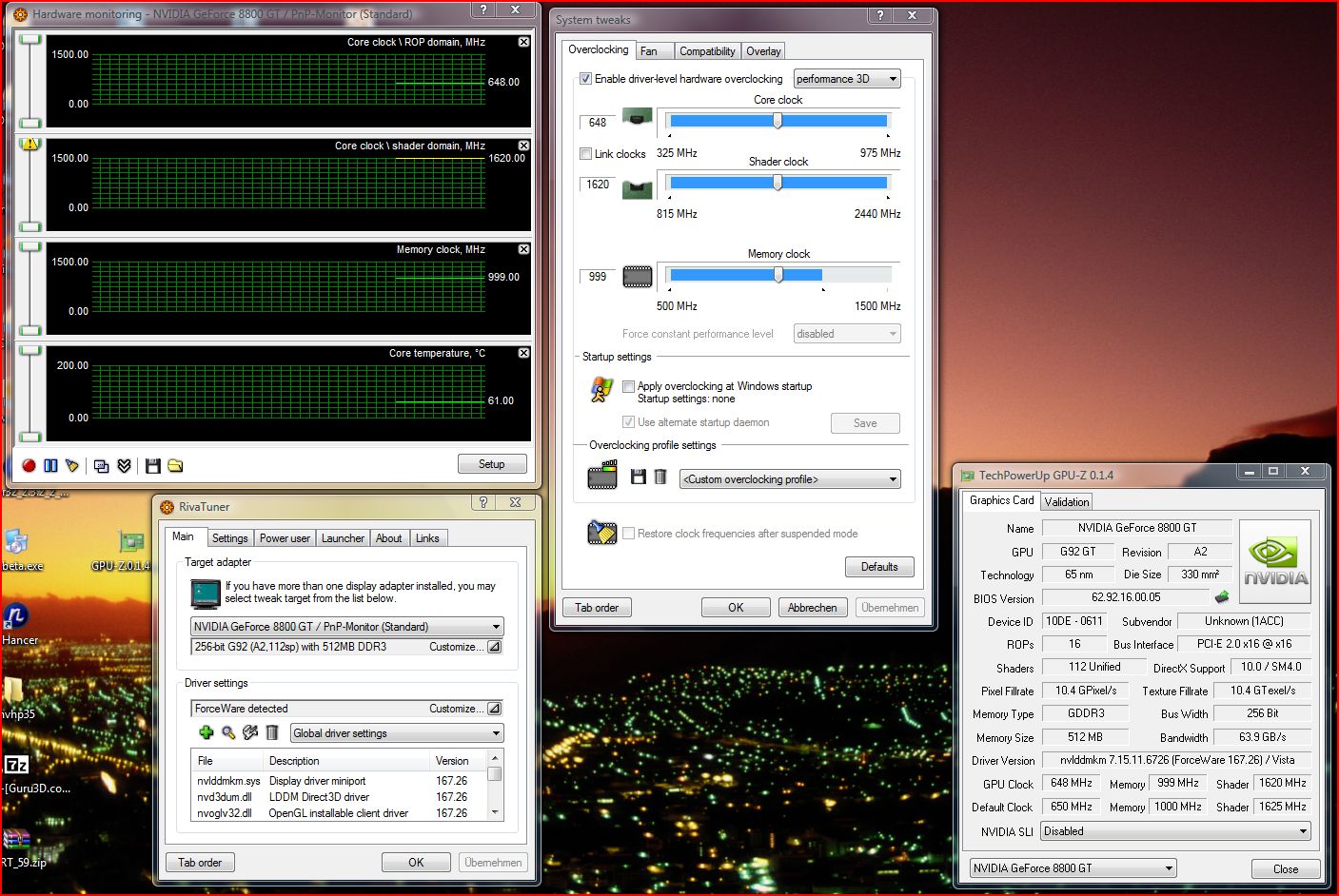Click the NVIDIA logo in GPU-Z
The height and width of the screenshot is (896, 1339).
(1275, 561)
